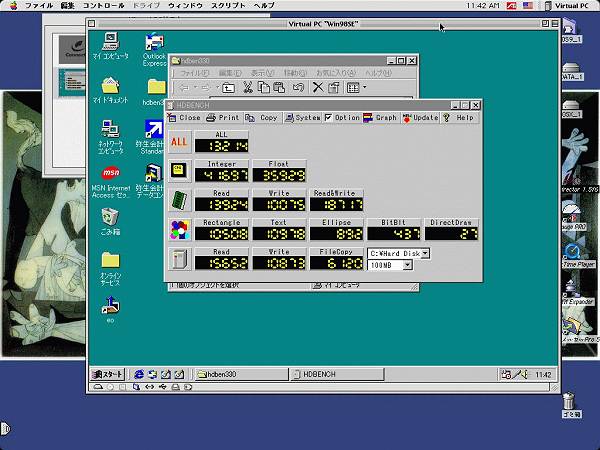Open HDBENCH Help

click(x=459, y=118)
